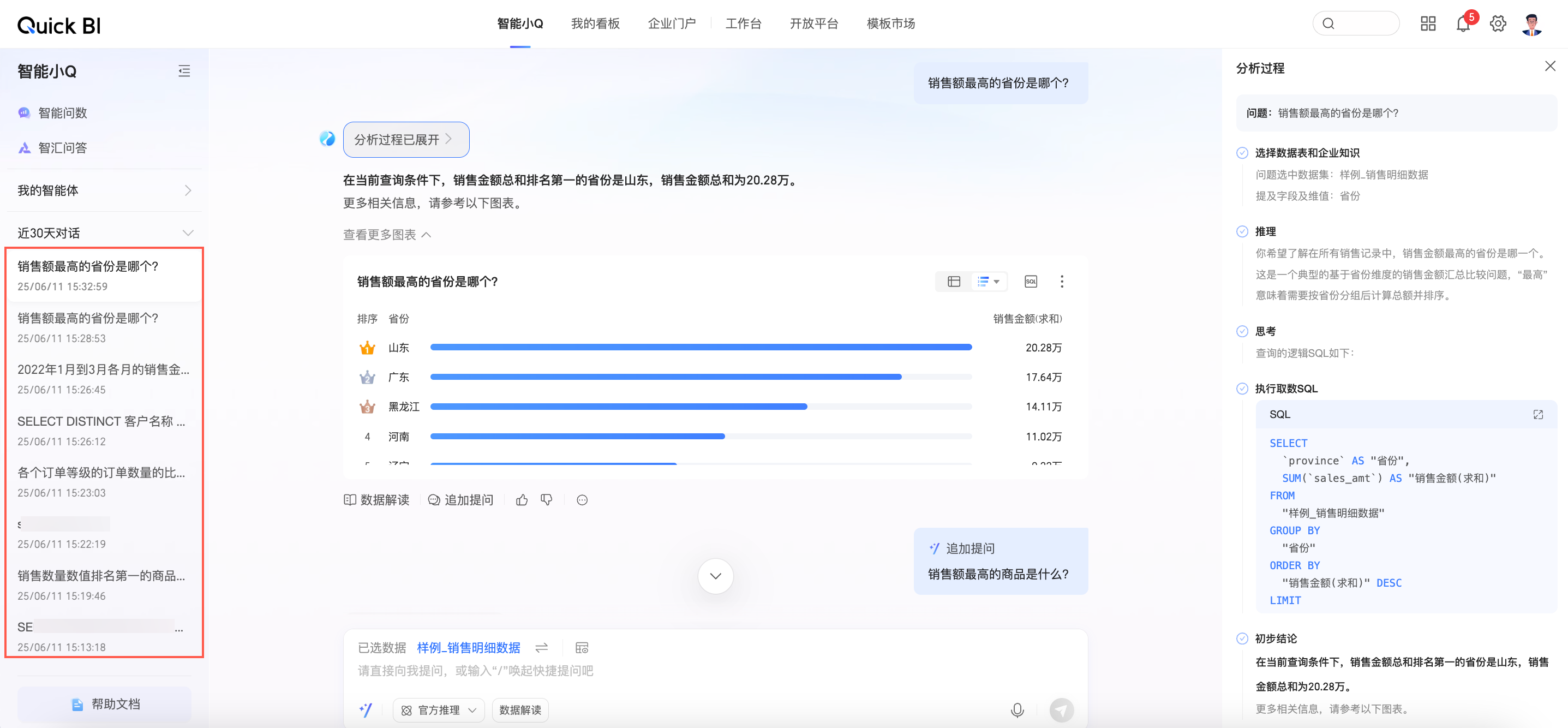This screenshot has width=1568, height=728.
Task: Open 模板市场 tab
Action: tap(890, 24)
